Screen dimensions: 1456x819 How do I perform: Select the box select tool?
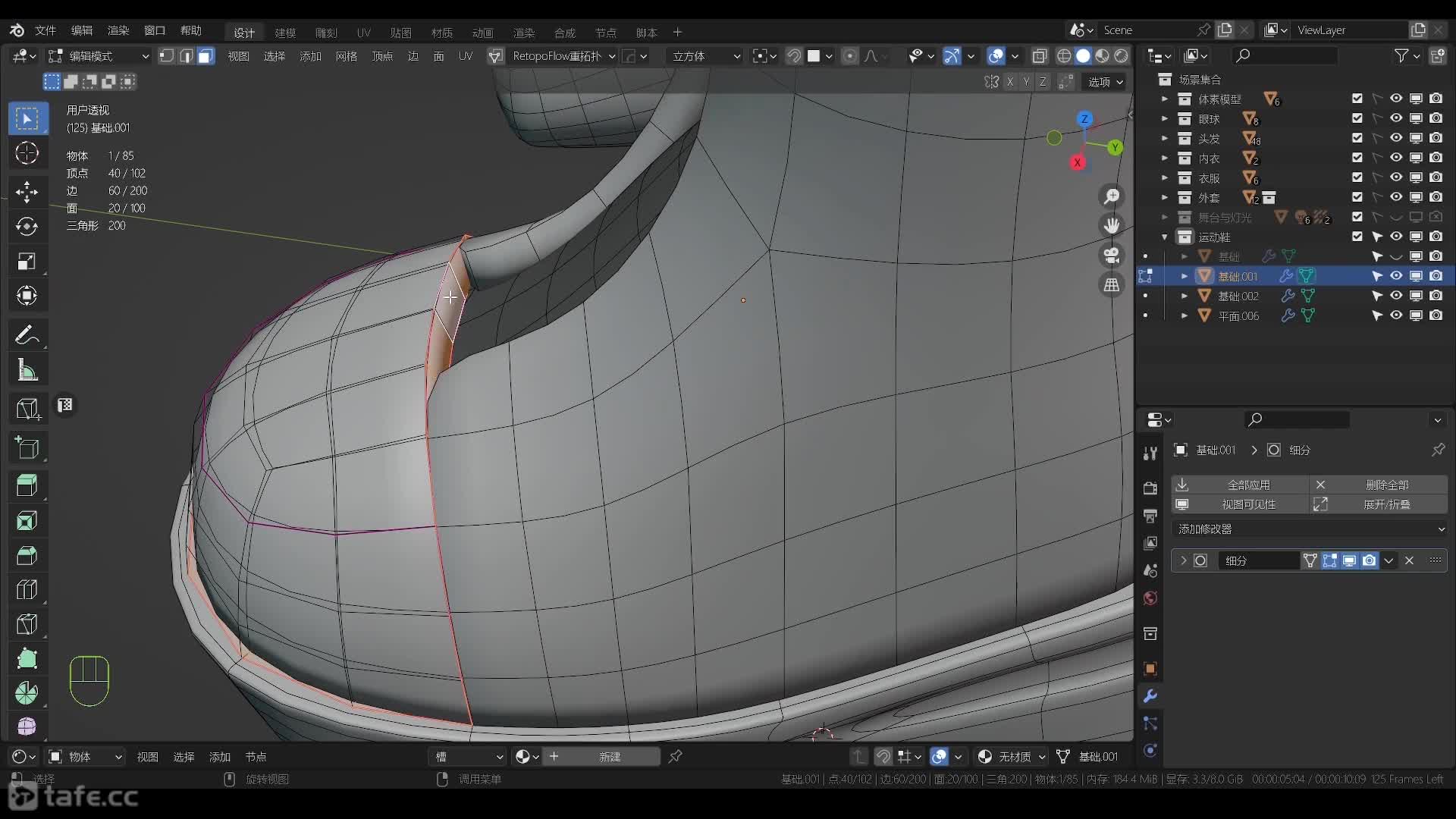click(27, 119)
